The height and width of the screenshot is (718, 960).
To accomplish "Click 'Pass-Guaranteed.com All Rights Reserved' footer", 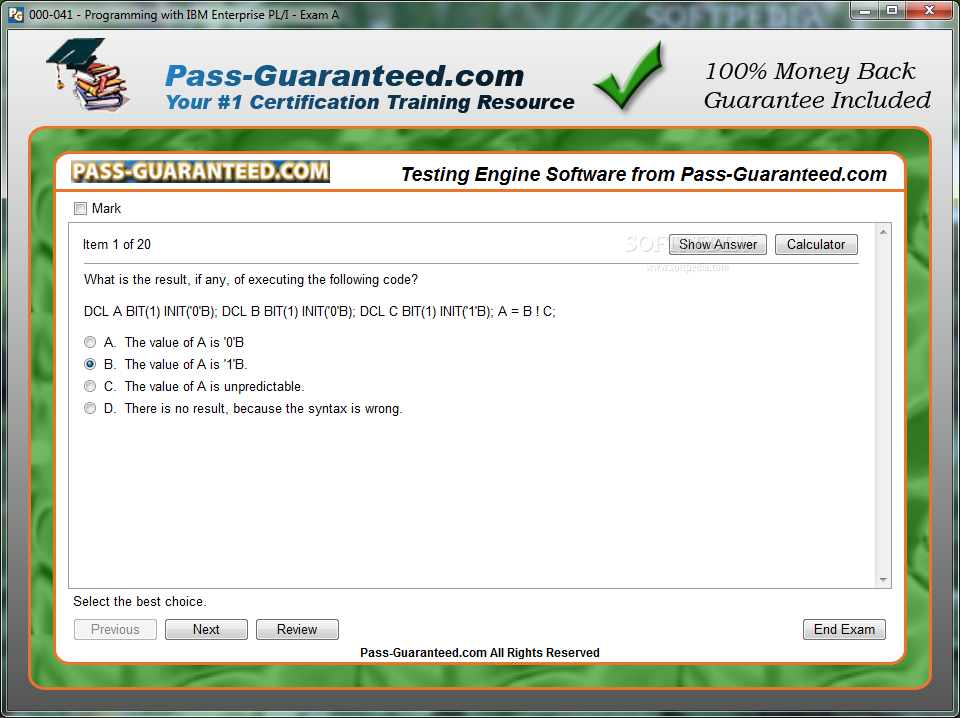I will click(479, 653).
